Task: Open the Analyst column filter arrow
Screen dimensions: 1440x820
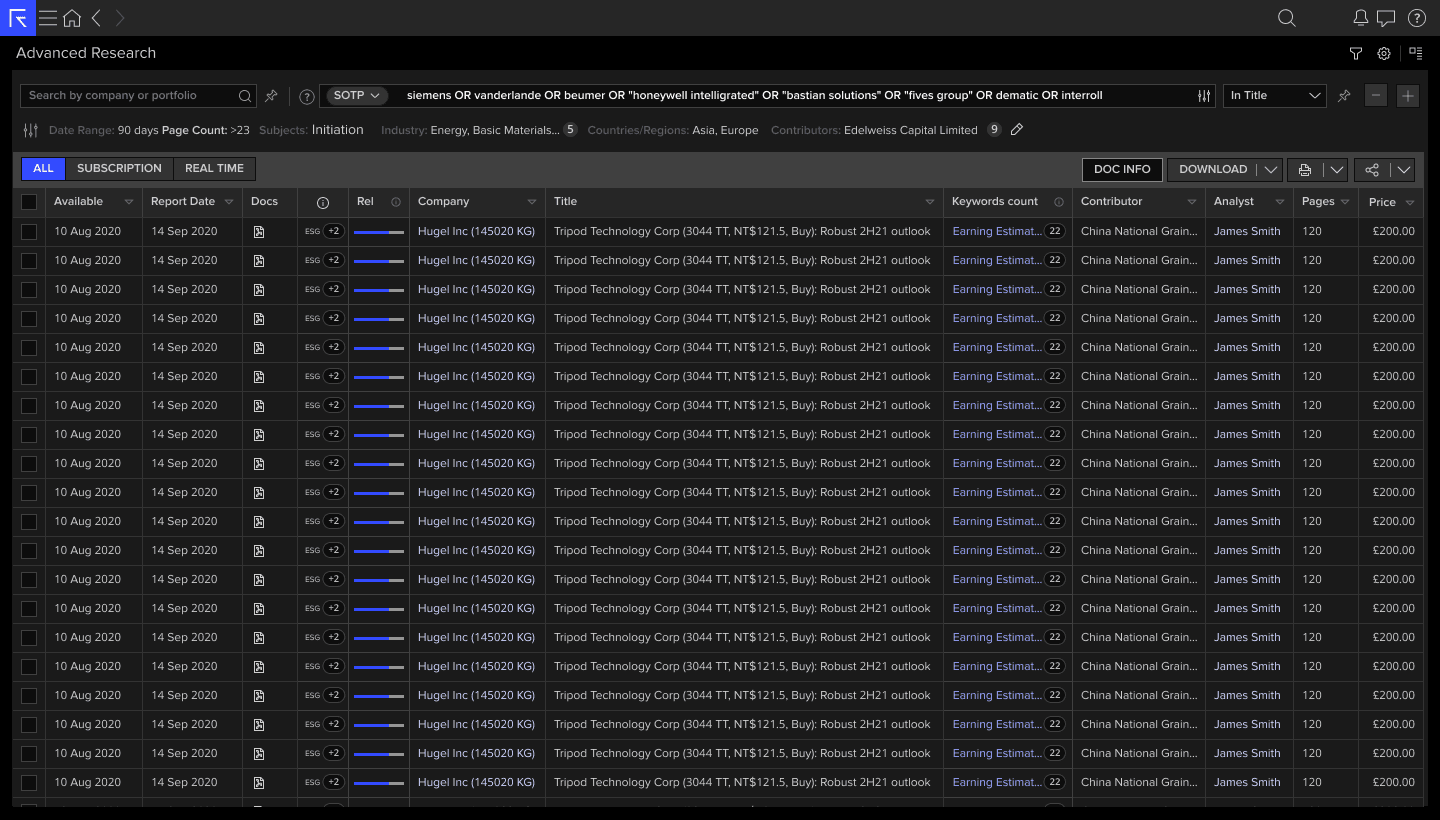Action: [x=1280, y=202]
